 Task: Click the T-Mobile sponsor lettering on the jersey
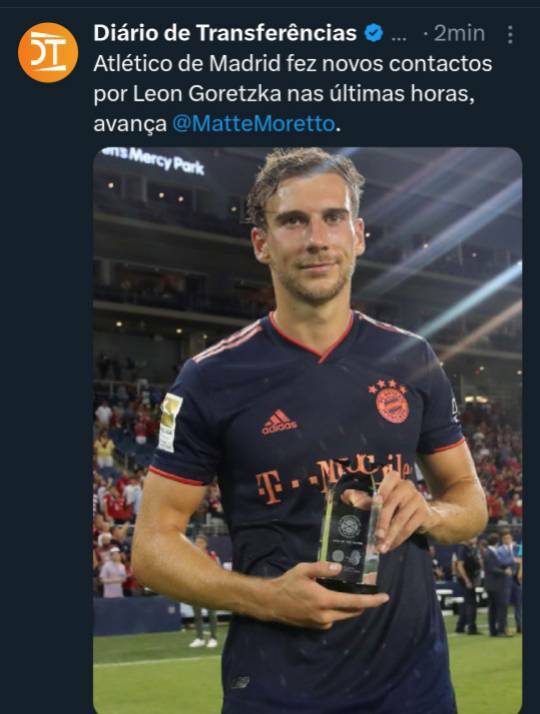click(x=334, y=479)
